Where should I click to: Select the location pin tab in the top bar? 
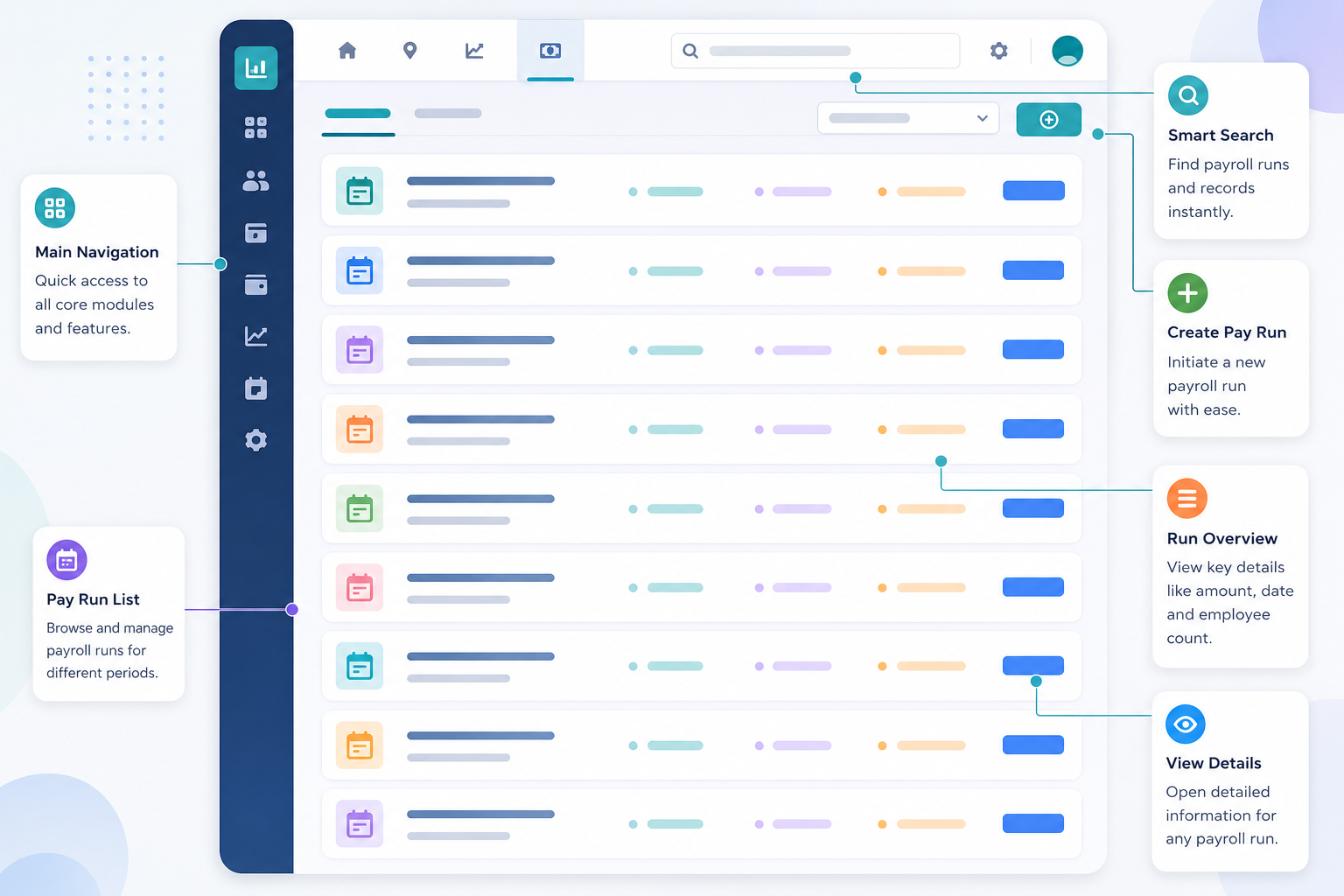(x=409, y=51)
